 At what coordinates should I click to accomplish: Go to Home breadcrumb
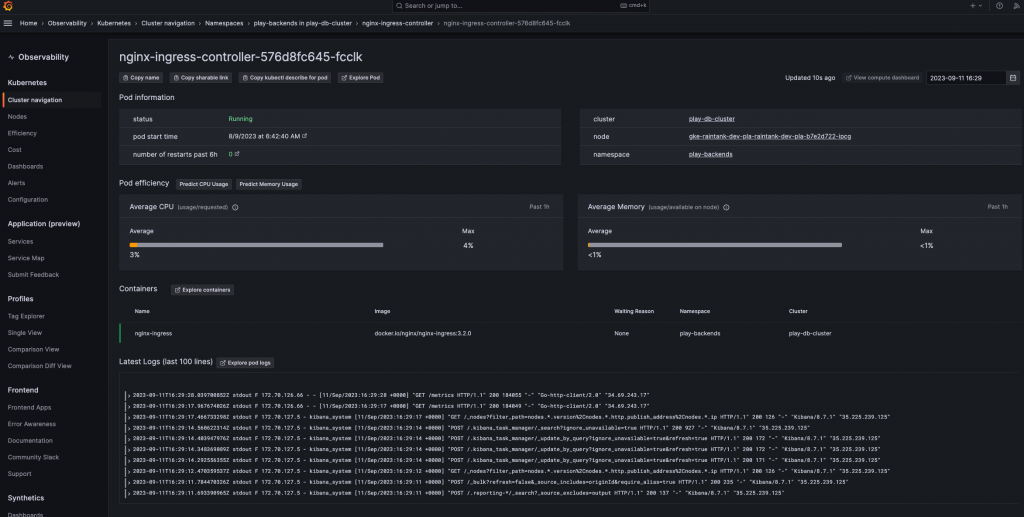28,23
